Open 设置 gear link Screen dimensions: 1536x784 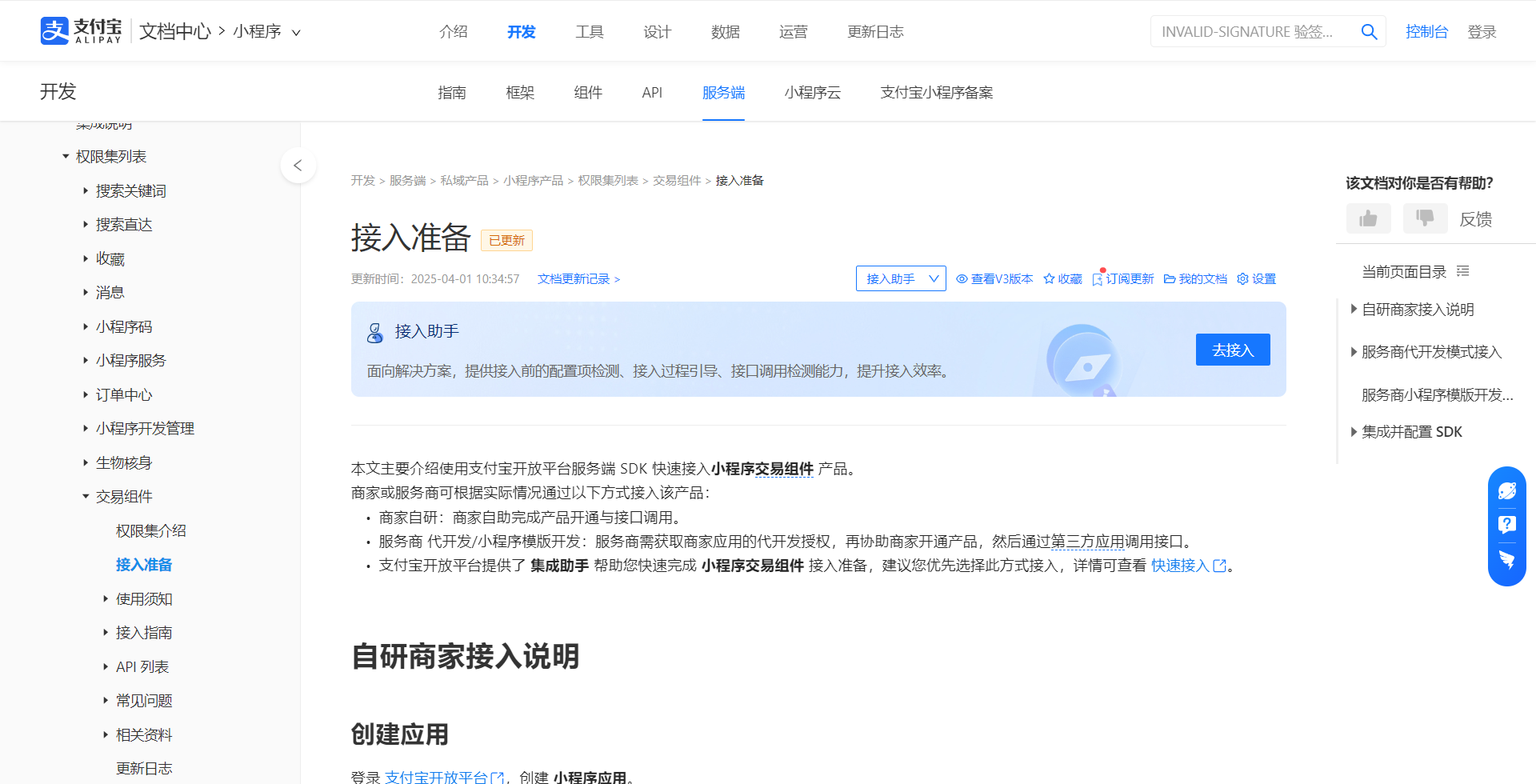(1256, 278)
